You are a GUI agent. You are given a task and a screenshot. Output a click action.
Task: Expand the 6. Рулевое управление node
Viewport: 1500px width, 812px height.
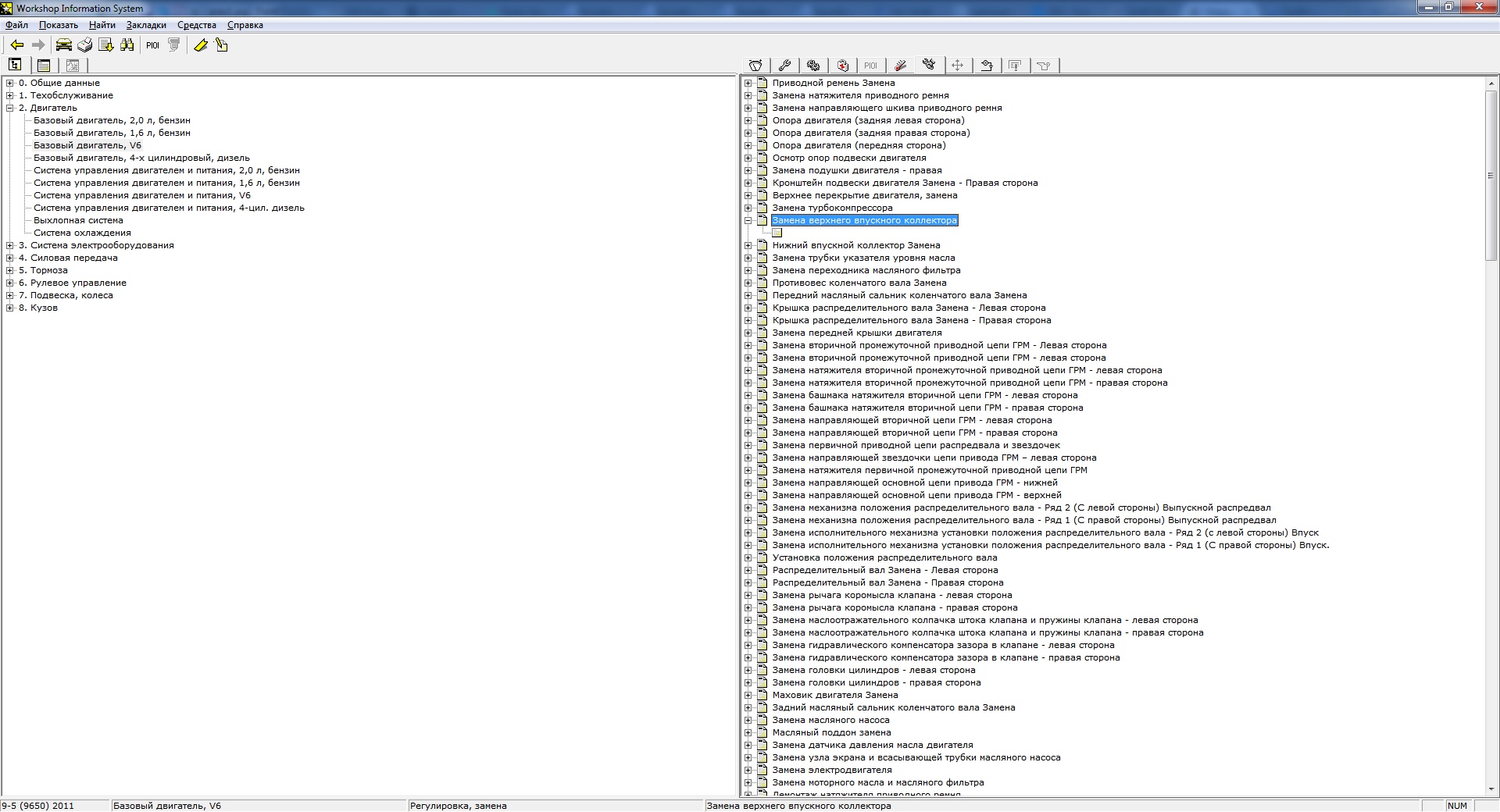[10, 283]
